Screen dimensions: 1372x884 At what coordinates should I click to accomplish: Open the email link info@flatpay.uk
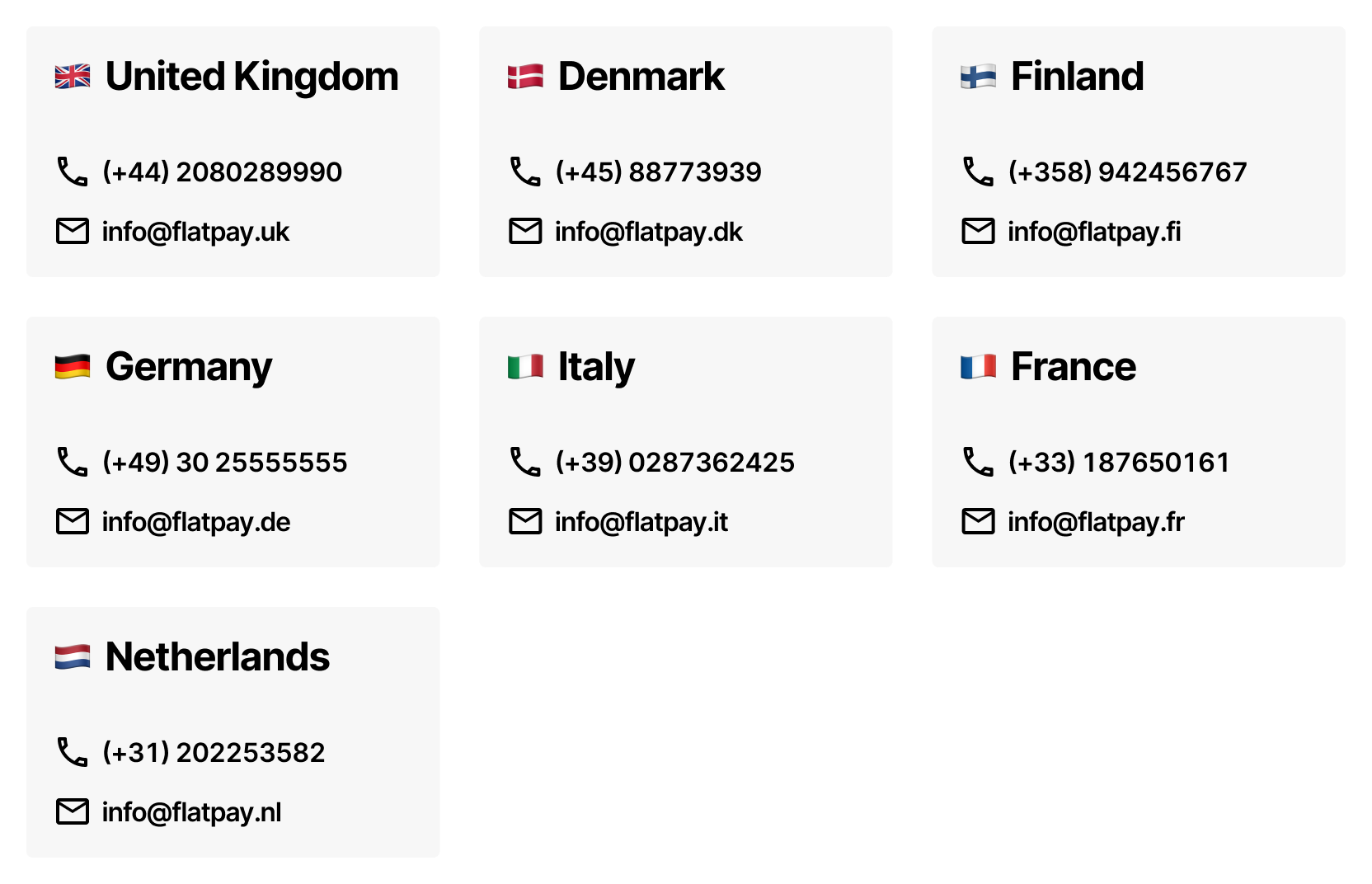[x=195, y=232]
